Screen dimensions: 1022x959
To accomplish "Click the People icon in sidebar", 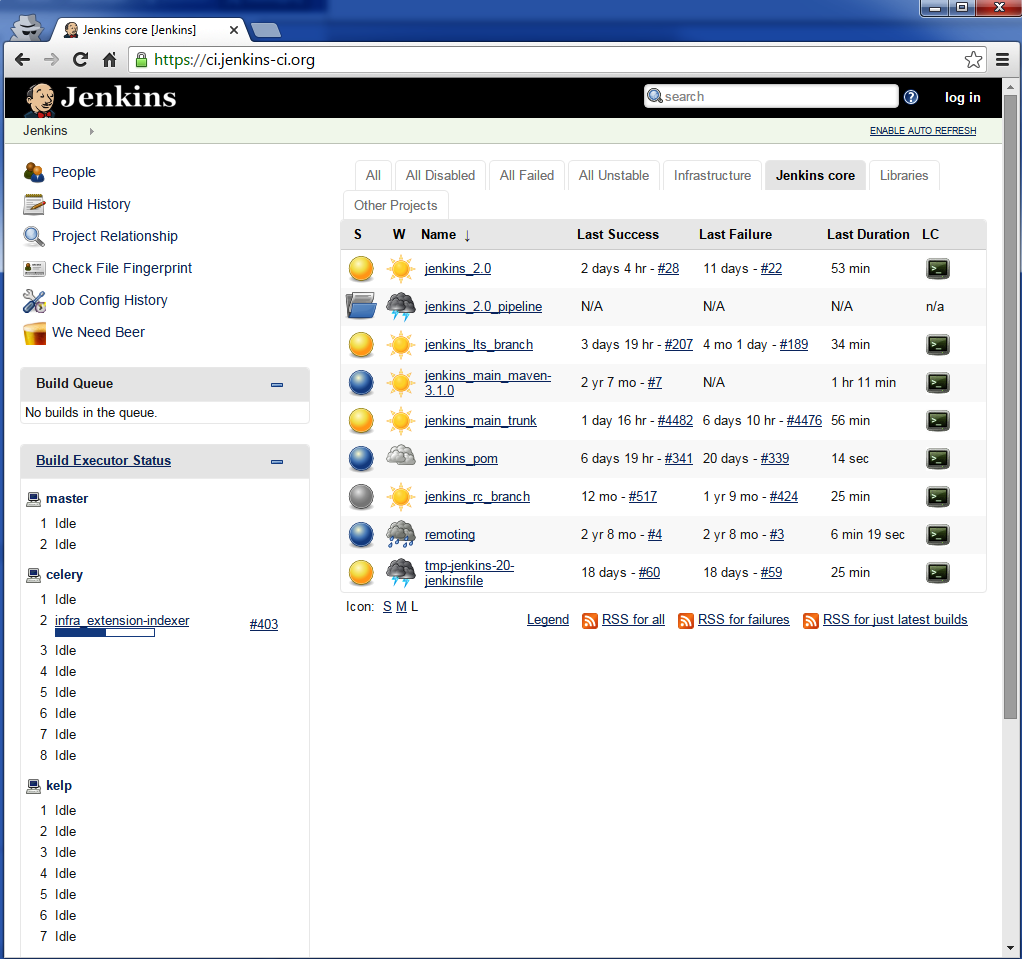I will pos(34,172).
